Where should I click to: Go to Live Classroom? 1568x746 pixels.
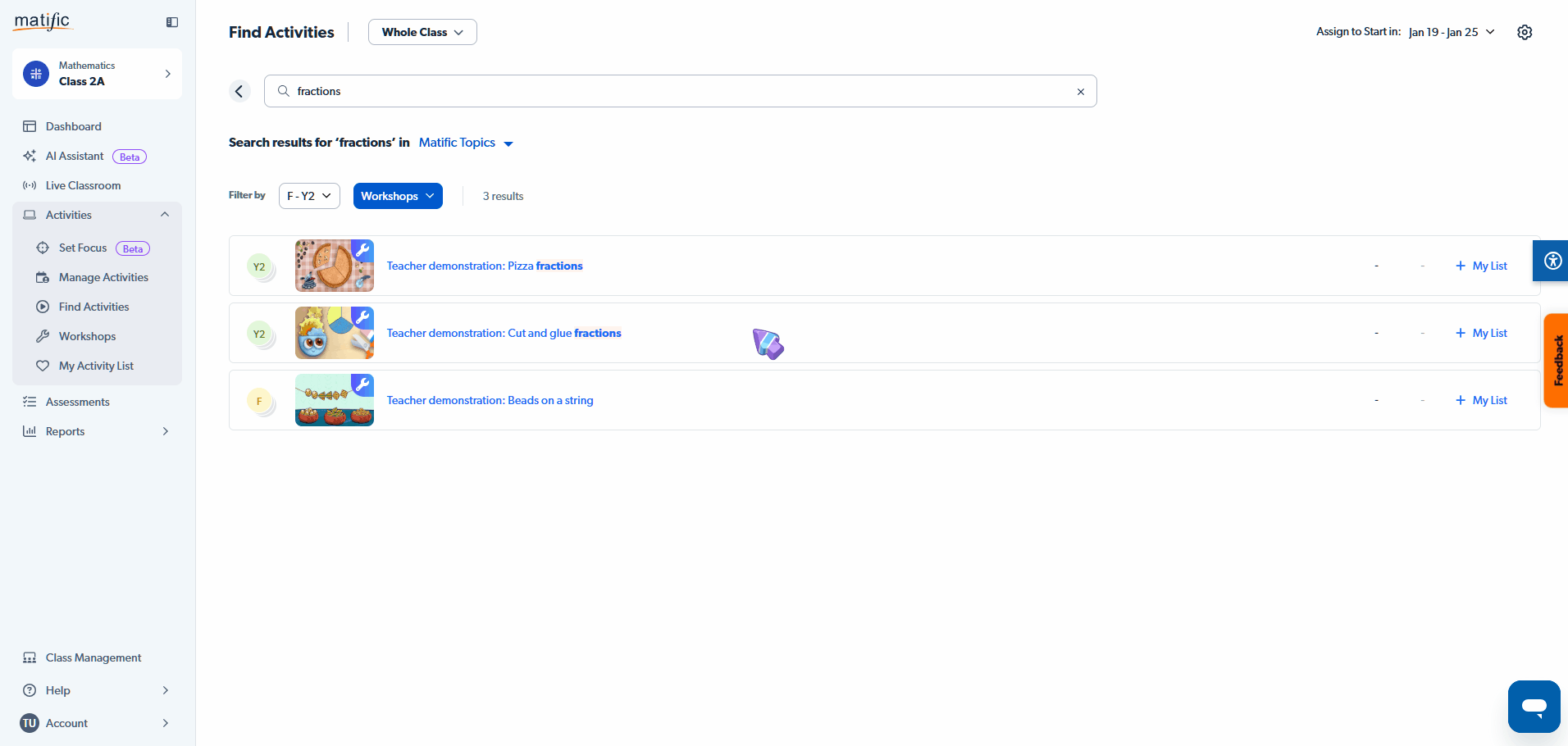point(83,185)
